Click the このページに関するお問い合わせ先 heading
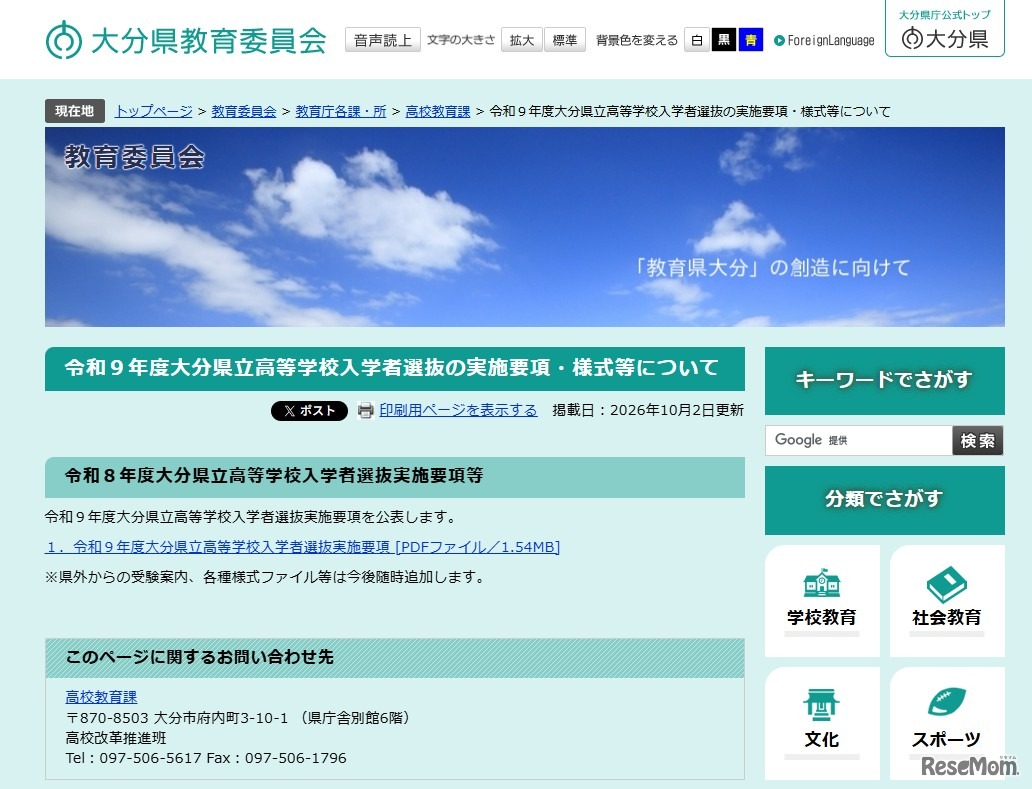The width and height of the screenshot is (1032, 789). 395,657
